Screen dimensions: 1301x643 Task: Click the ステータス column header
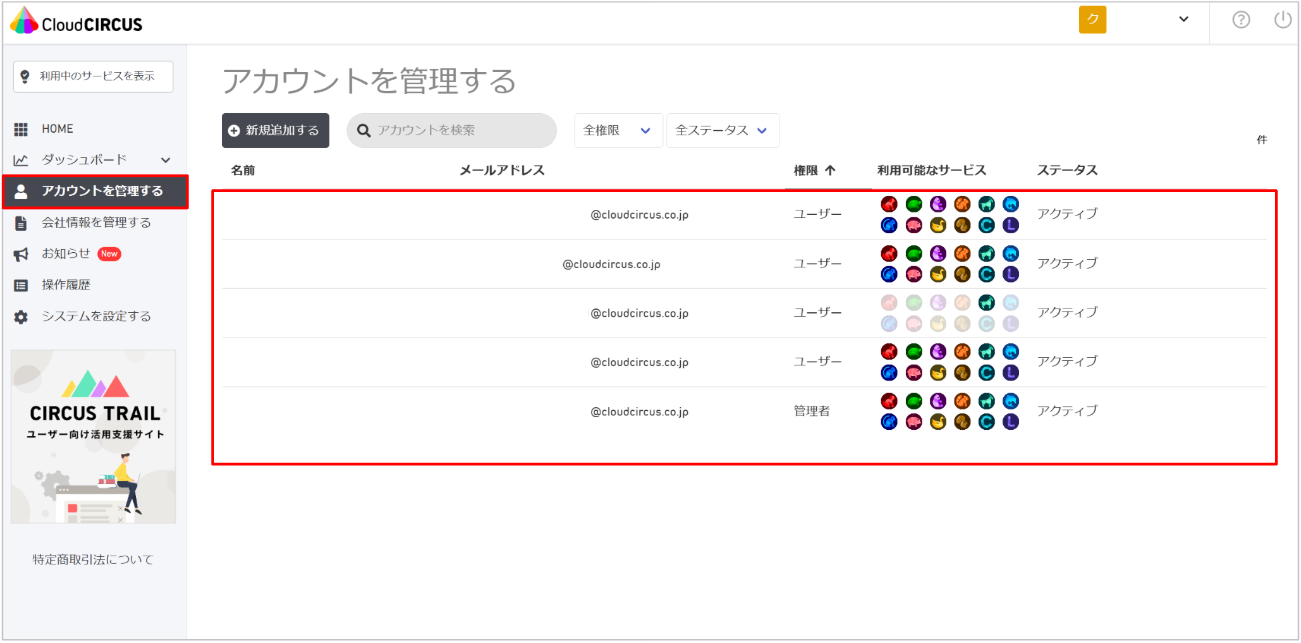(1067, 170)
